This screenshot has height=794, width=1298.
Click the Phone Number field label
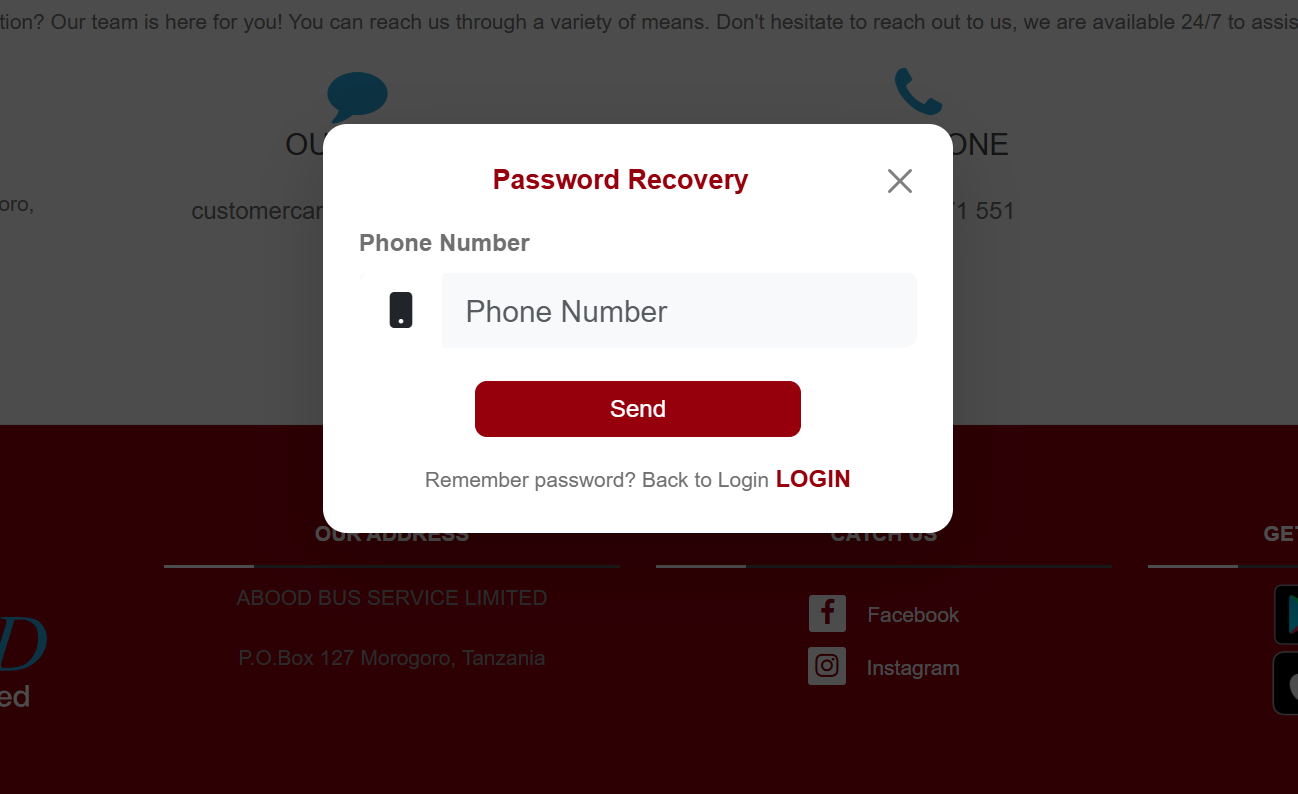pyautogui.click(x=444, y=243)
